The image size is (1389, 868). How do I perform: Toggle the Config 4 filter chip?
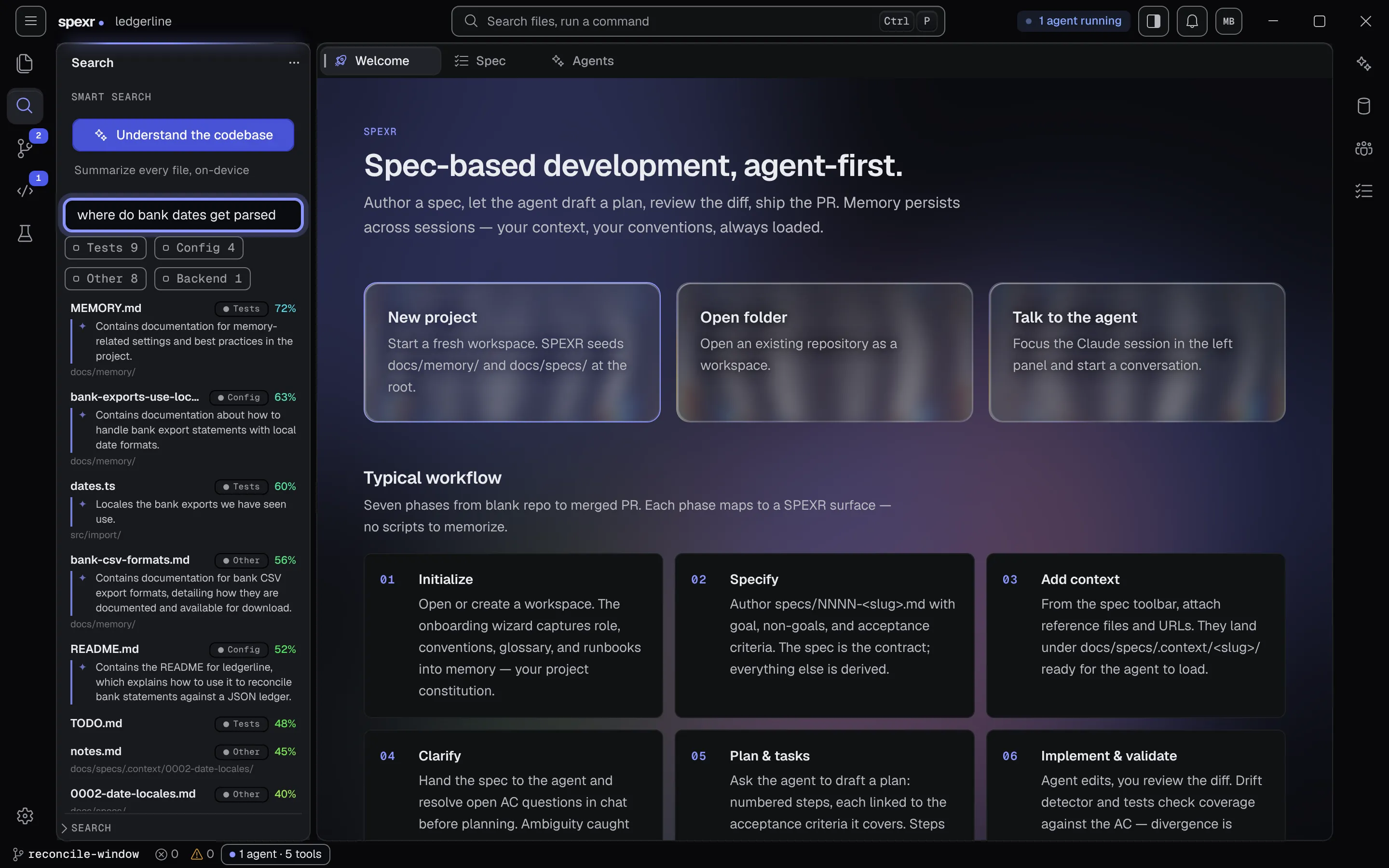pos(199,248)
